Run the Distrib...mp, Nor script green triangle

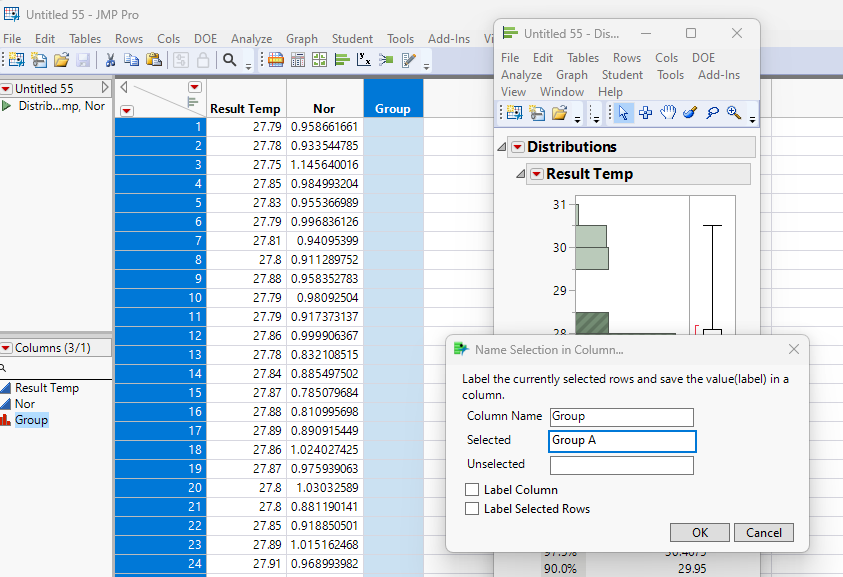(6, 106)
